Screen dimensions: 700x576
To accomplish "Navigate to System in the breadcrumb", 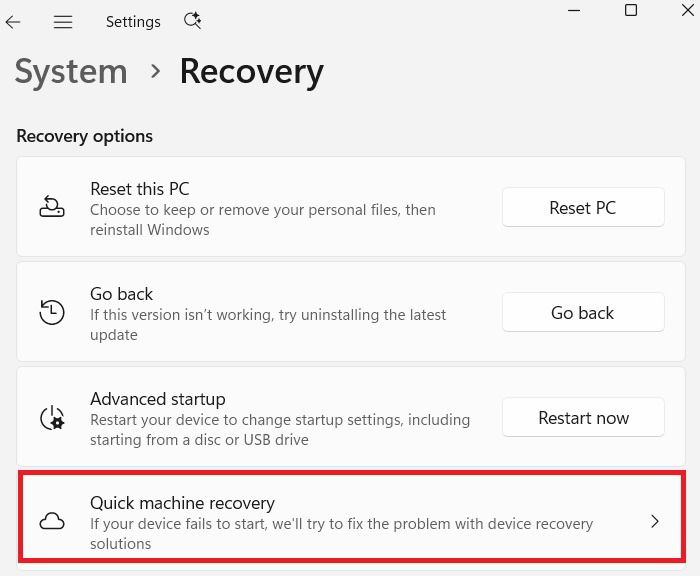I will 71,72.
